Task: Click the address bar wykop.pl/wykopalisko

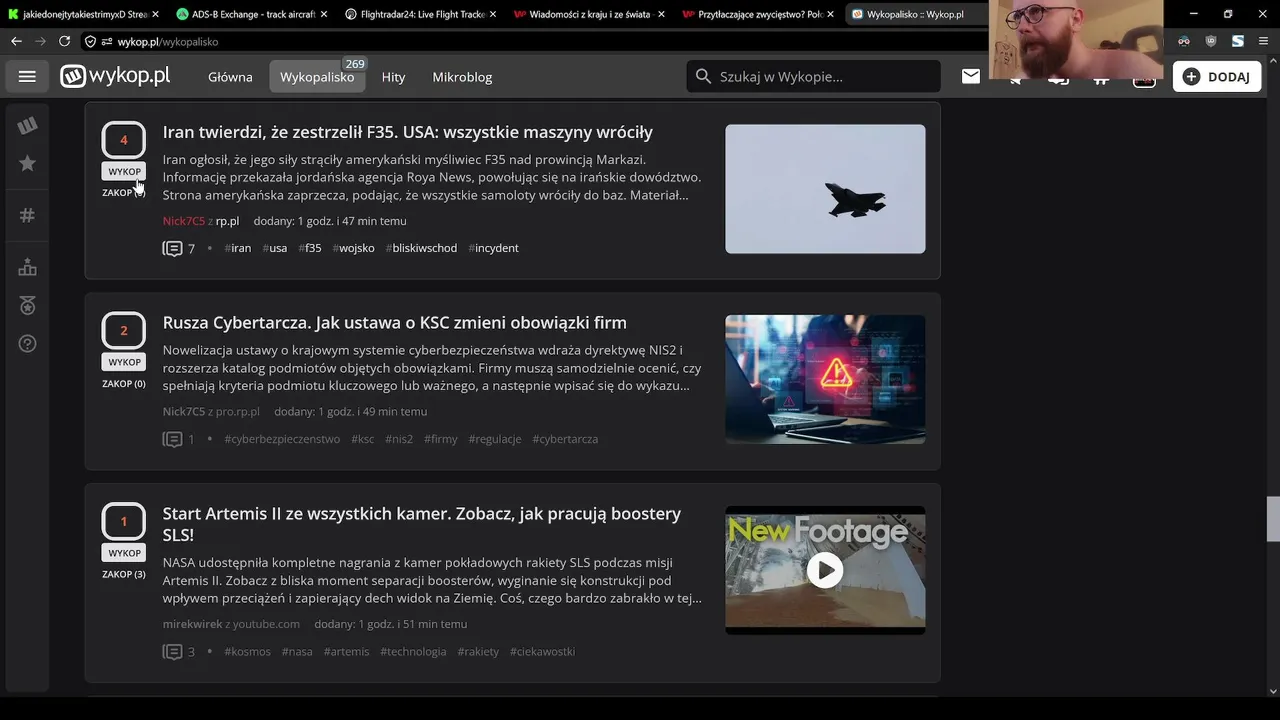Action: (167, 41)
